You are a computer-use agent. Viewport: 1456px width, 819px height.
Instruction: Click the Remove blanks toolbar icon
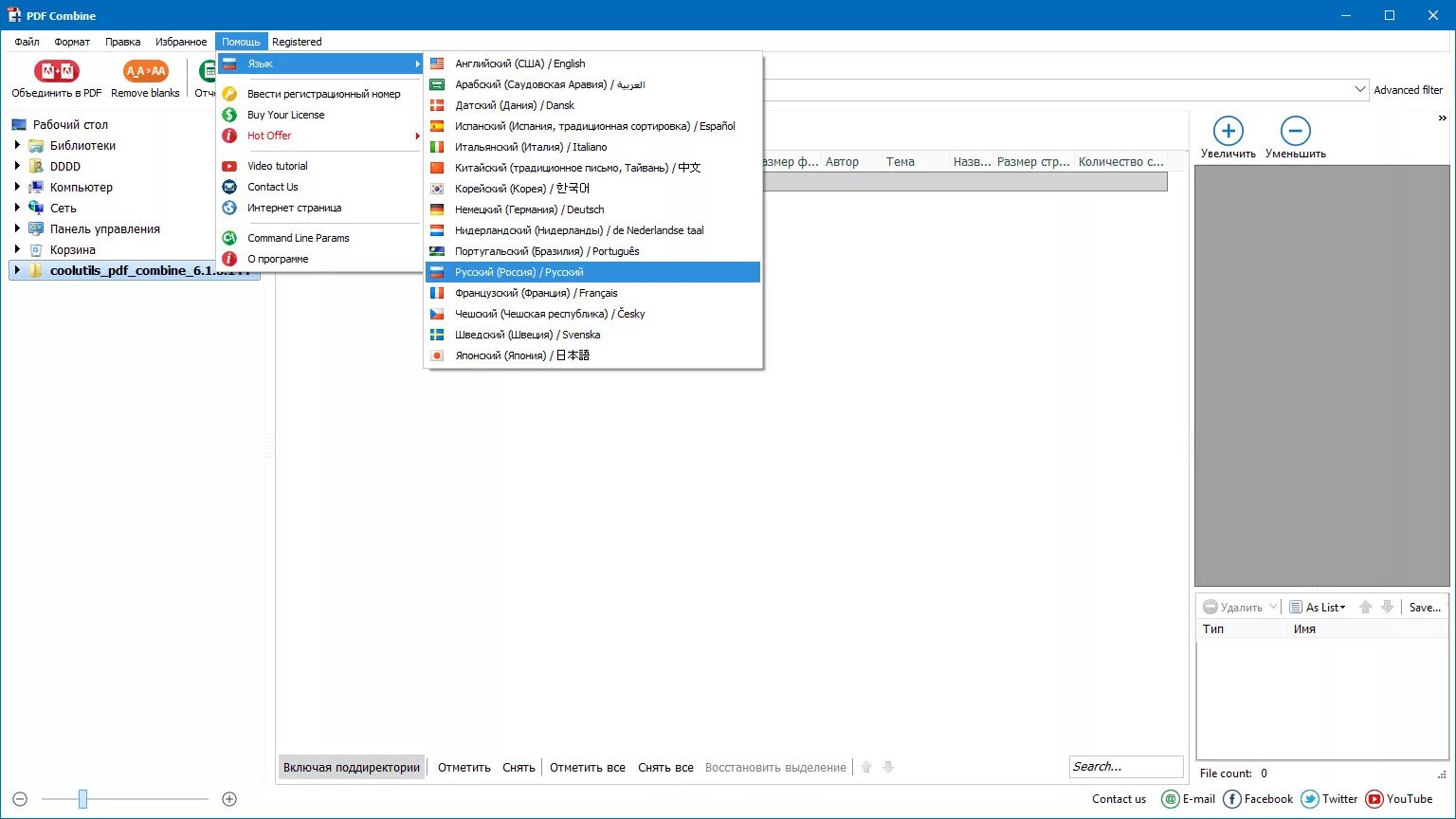pyautogui.click(x=145, y=71)
